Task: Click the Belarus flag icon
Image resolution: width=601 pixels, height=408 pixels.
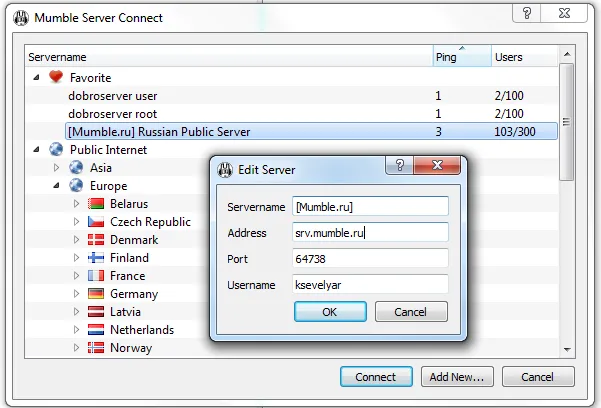Action: click(96, 204)
